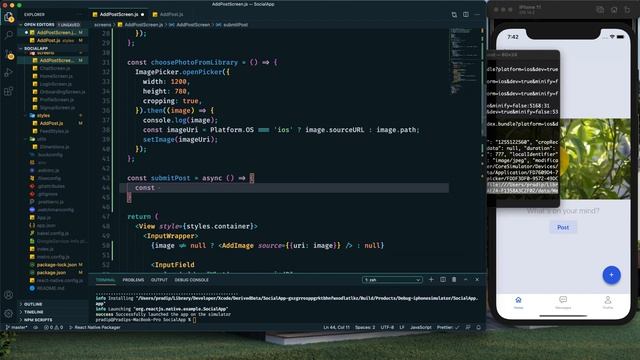
Task: Click LF end-of-line in status bar
Action: click(x=402, y=327)
